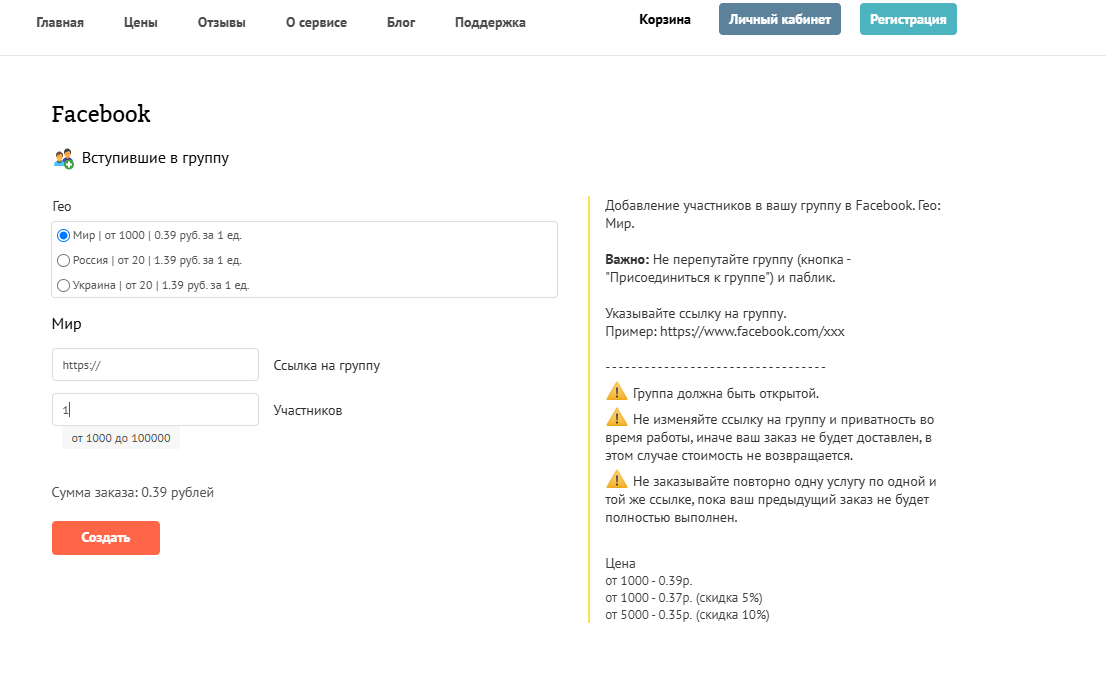Go to the Цены page
The height and width of the screenshot is (691, 1106).
pyautogui.click(x=140, y=23)
